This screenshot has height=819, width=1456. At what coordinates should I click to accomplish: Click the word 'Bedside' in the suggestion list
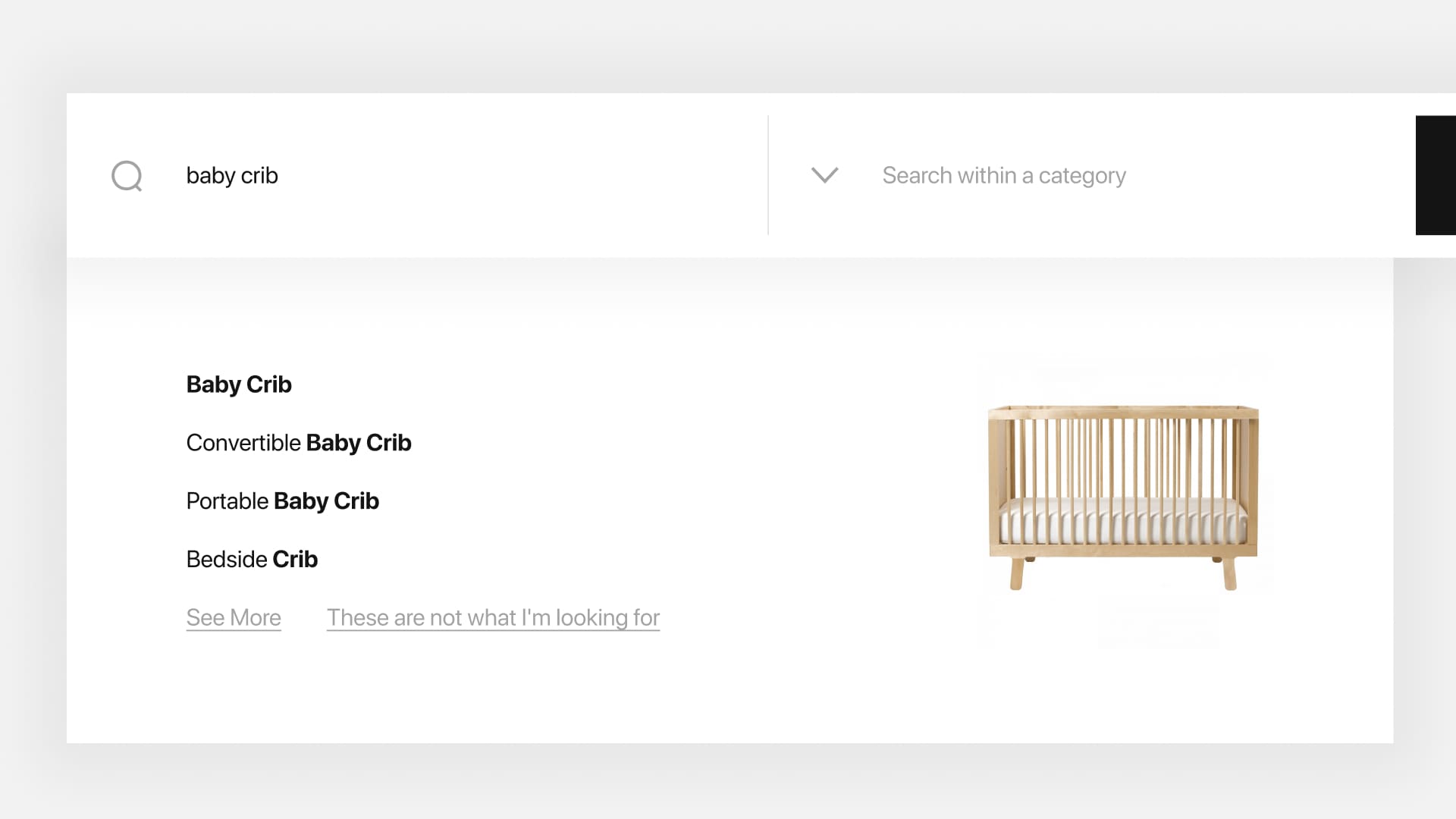click(x=226, y=560)
